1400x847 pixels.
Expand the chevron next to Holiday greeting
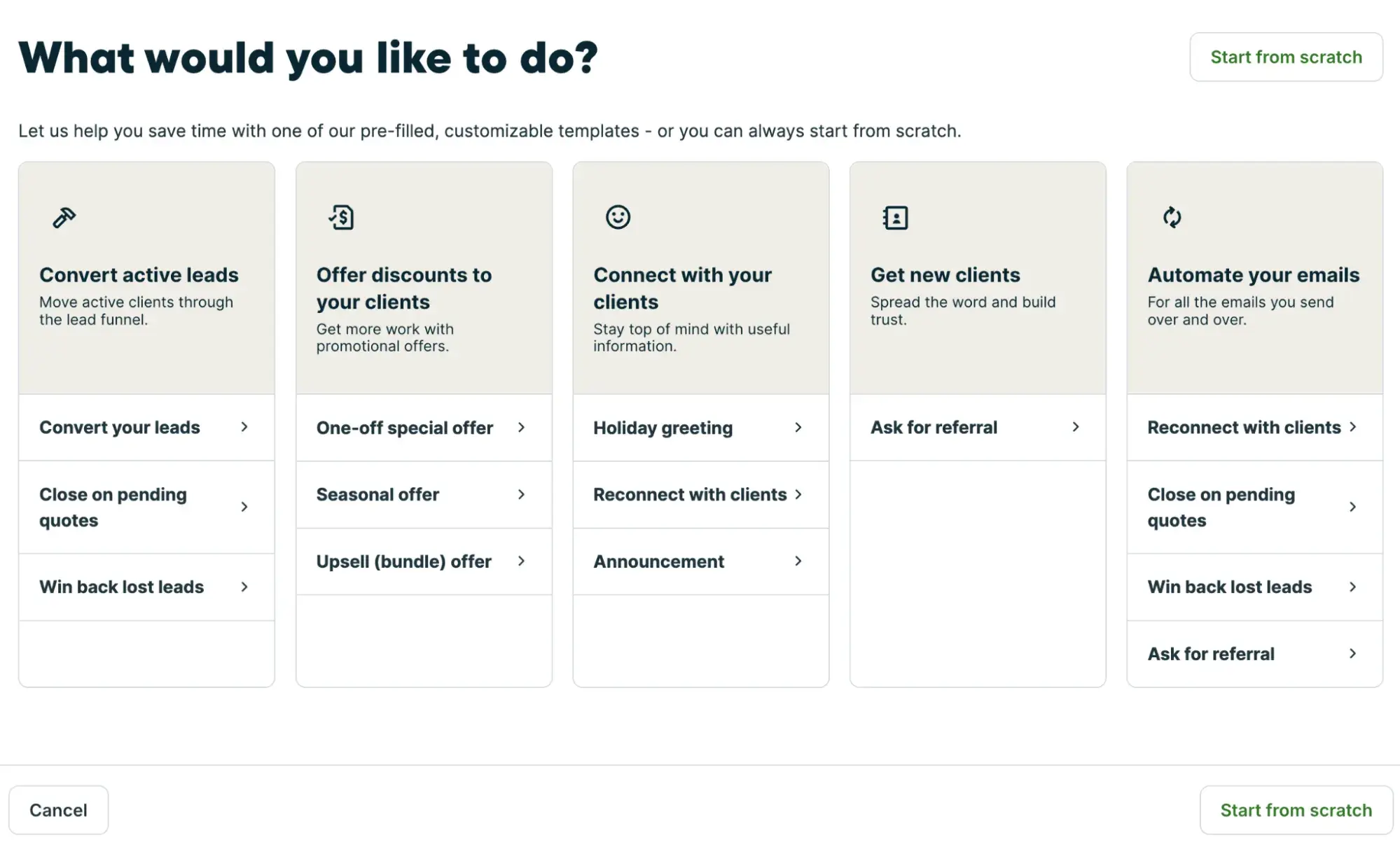click(x=798, y=428)
